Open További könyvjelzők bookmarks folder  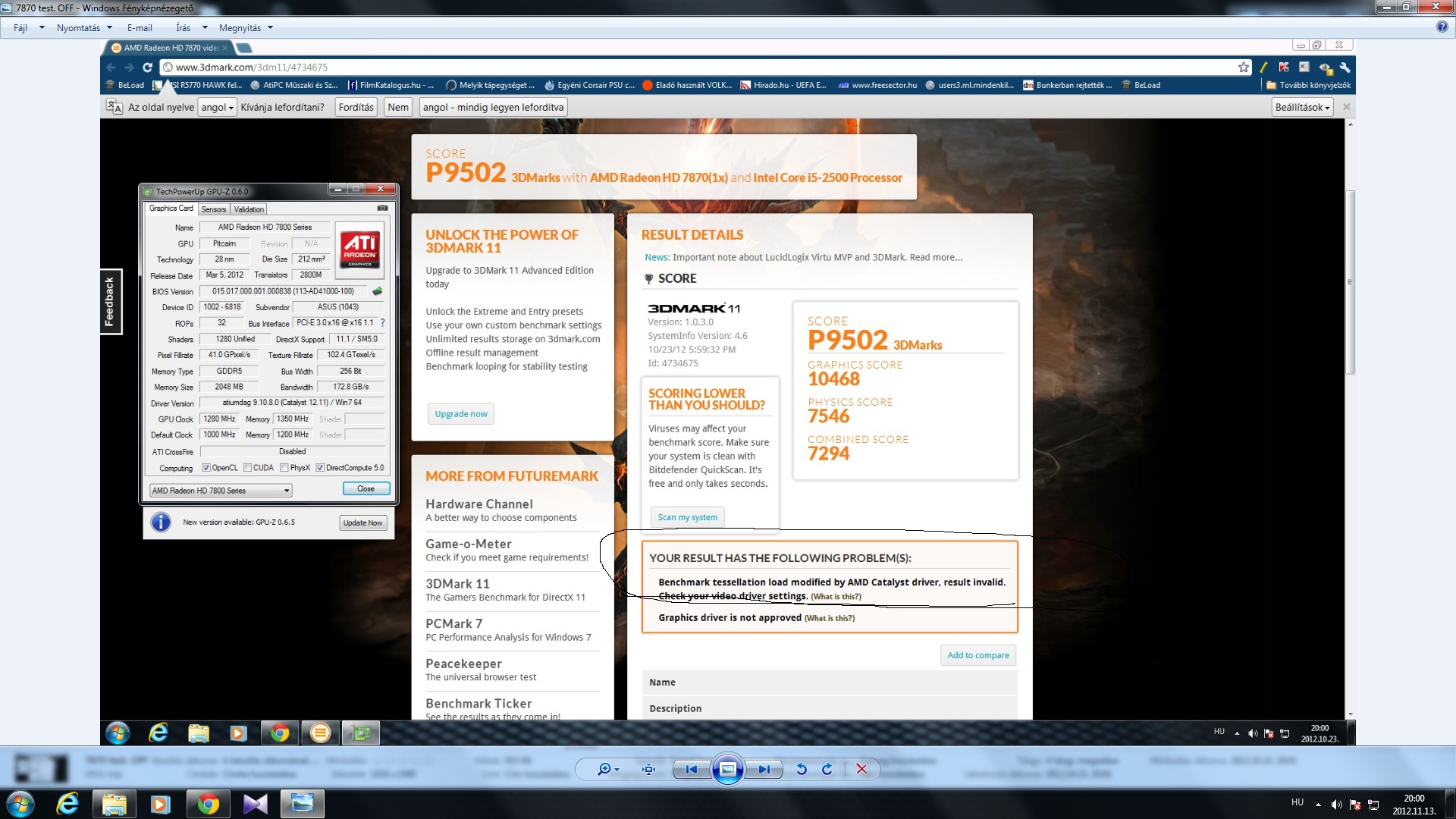[x=1308, y=85]
